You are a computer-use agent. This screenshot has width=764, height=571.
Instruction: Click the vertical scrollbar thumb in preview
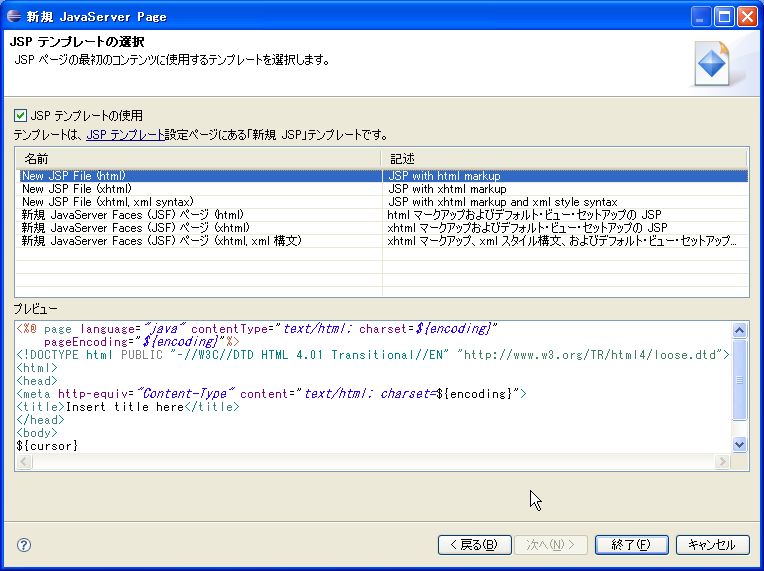point(739,379)
